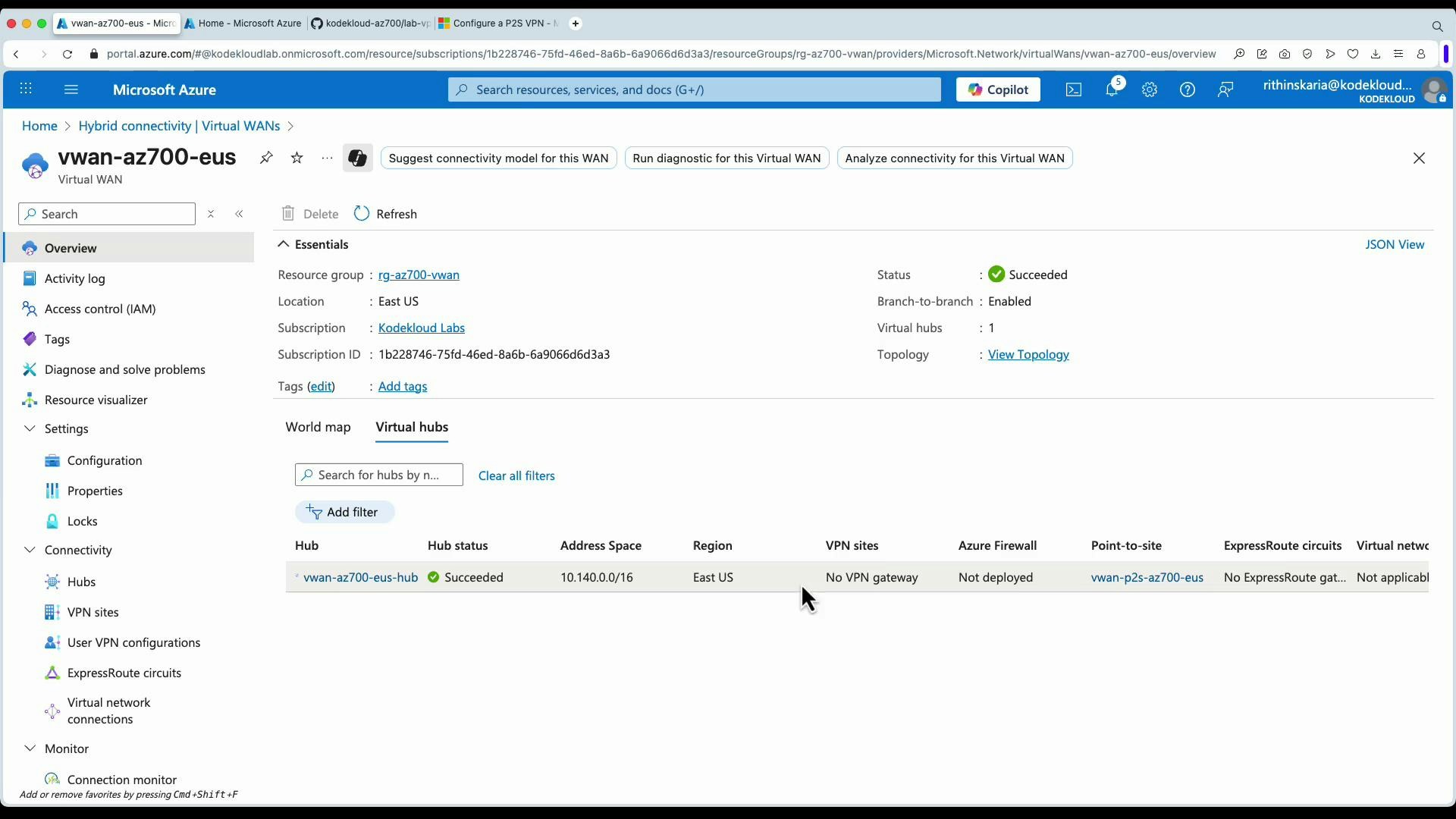Open the Add filter control
This screenshot has height=819, width=1456.
[x=344, y=512]
